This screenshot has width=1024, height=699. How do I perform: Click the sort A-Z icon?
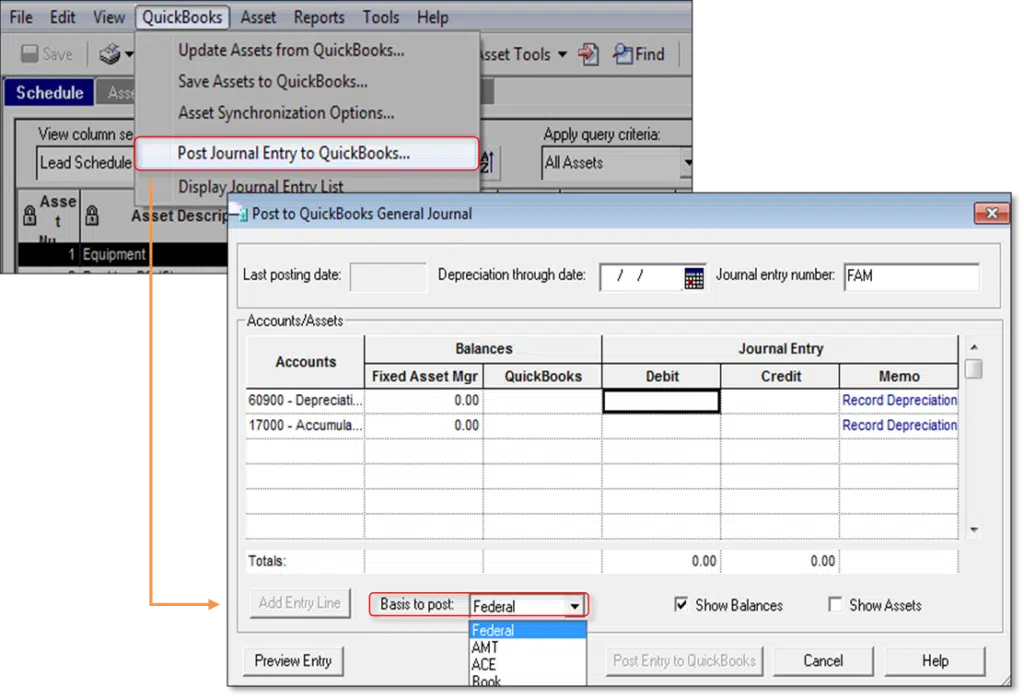pos(487,161)
